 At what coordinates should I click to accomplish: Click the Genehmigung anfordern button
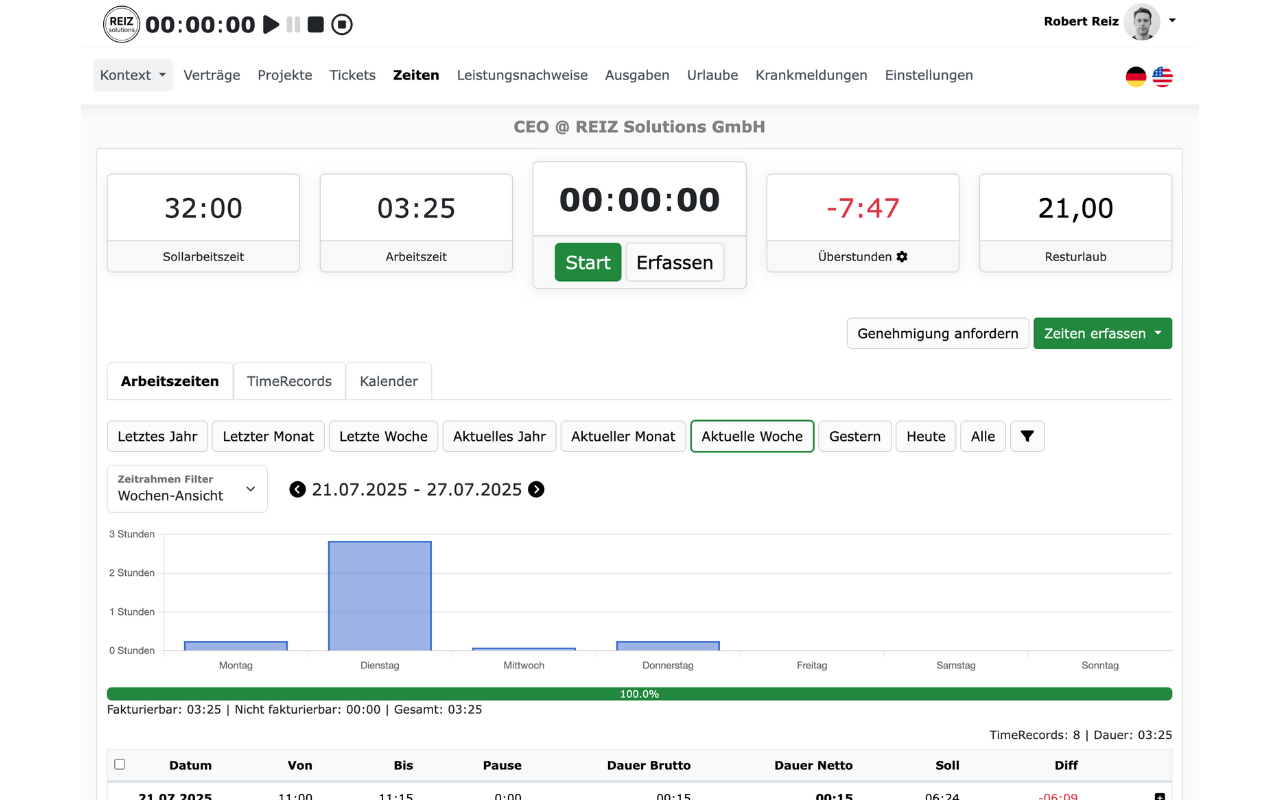(x=938, y=334)
